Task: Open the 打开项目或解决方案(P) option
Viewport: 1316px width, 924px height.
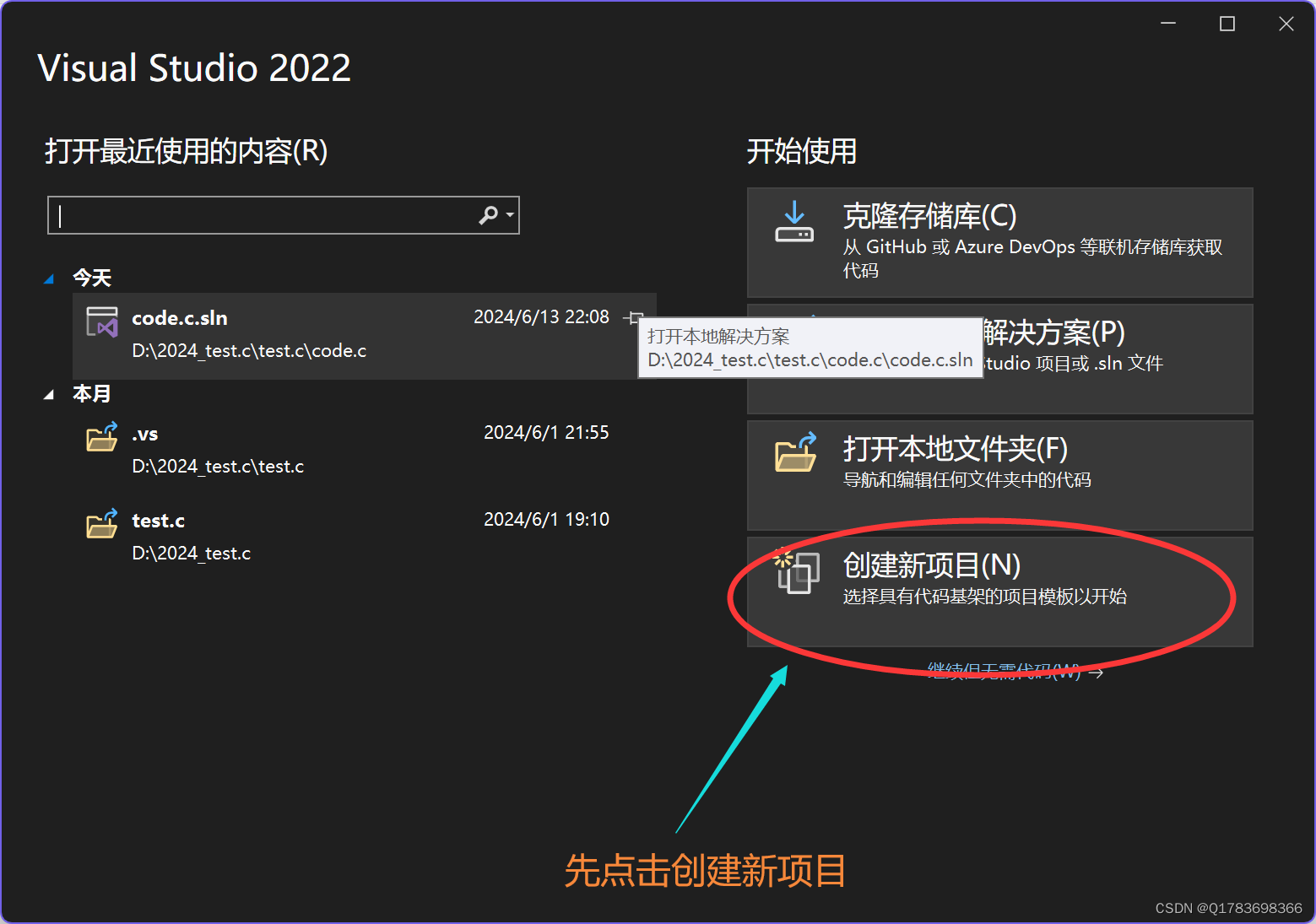Action: (999, 359)
